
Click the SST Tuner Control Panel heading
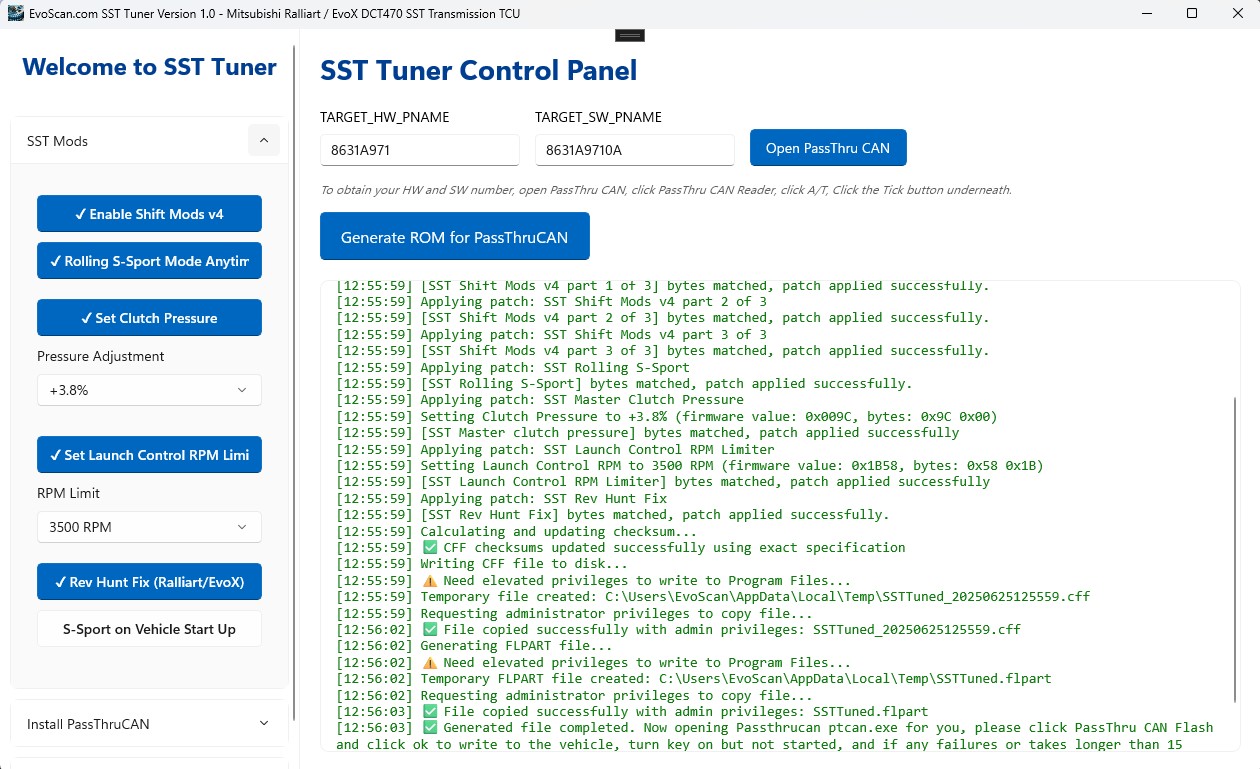pyautogui.click(x=478, y=71)
